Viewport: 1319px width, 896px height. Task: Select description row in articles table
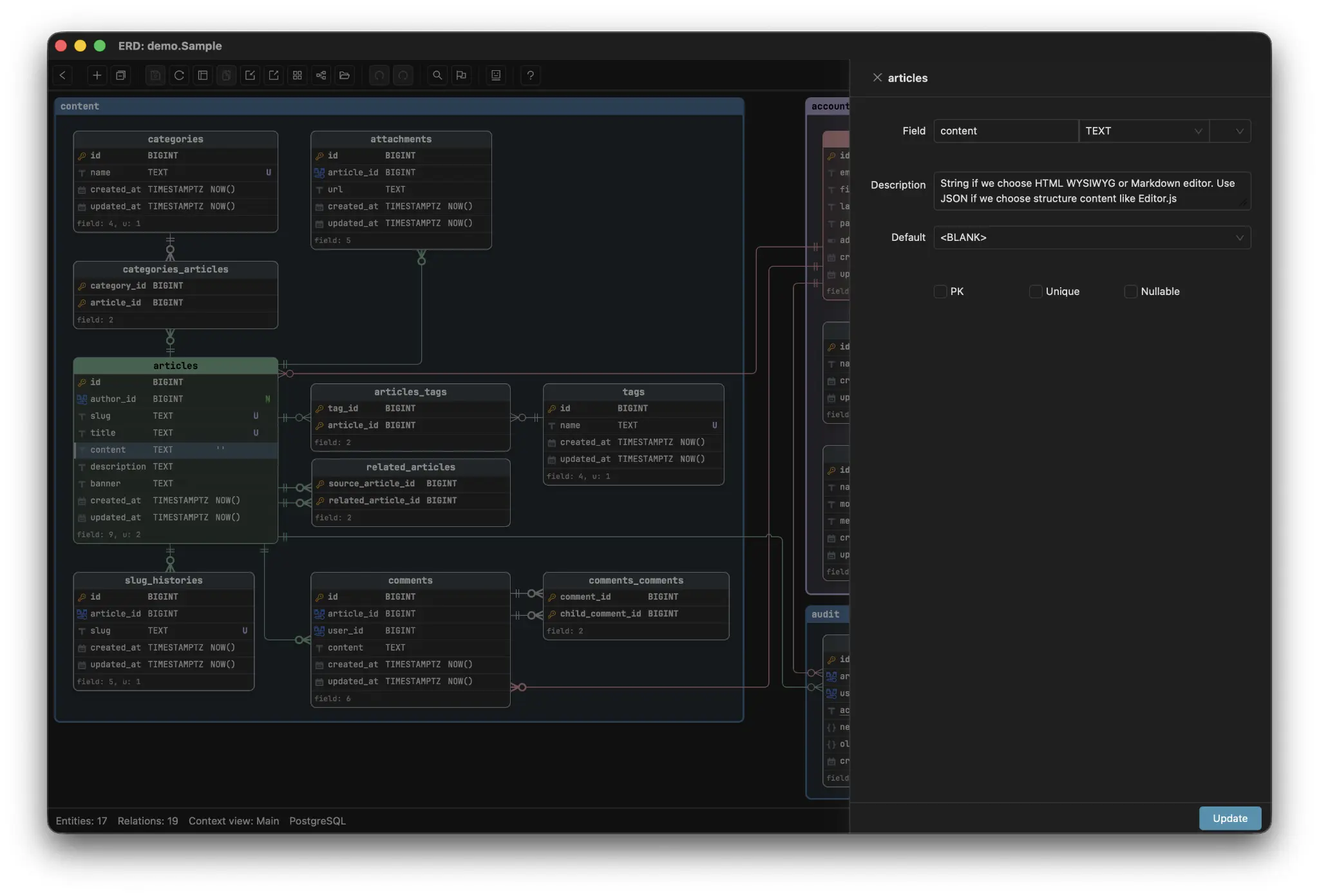click(x=176, y=467)
